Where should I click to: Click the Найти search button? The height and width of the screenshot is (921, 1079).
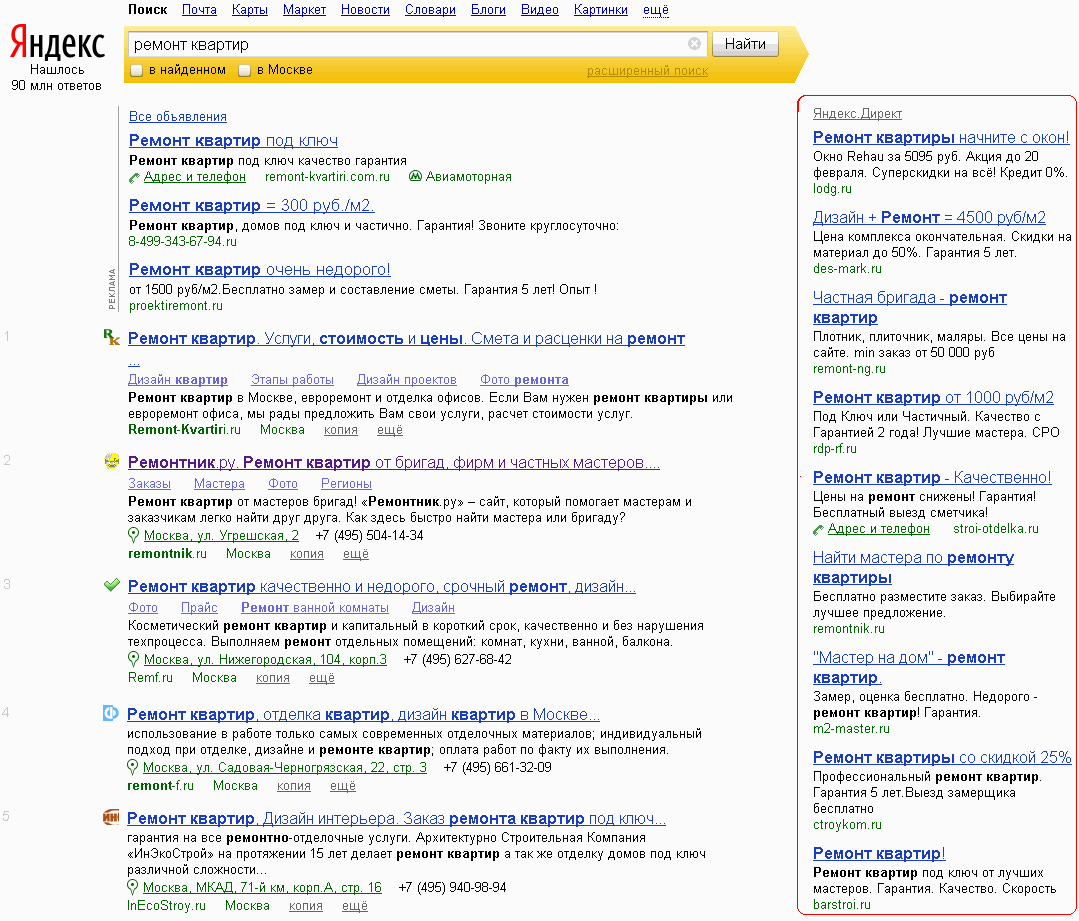(745, 44)
